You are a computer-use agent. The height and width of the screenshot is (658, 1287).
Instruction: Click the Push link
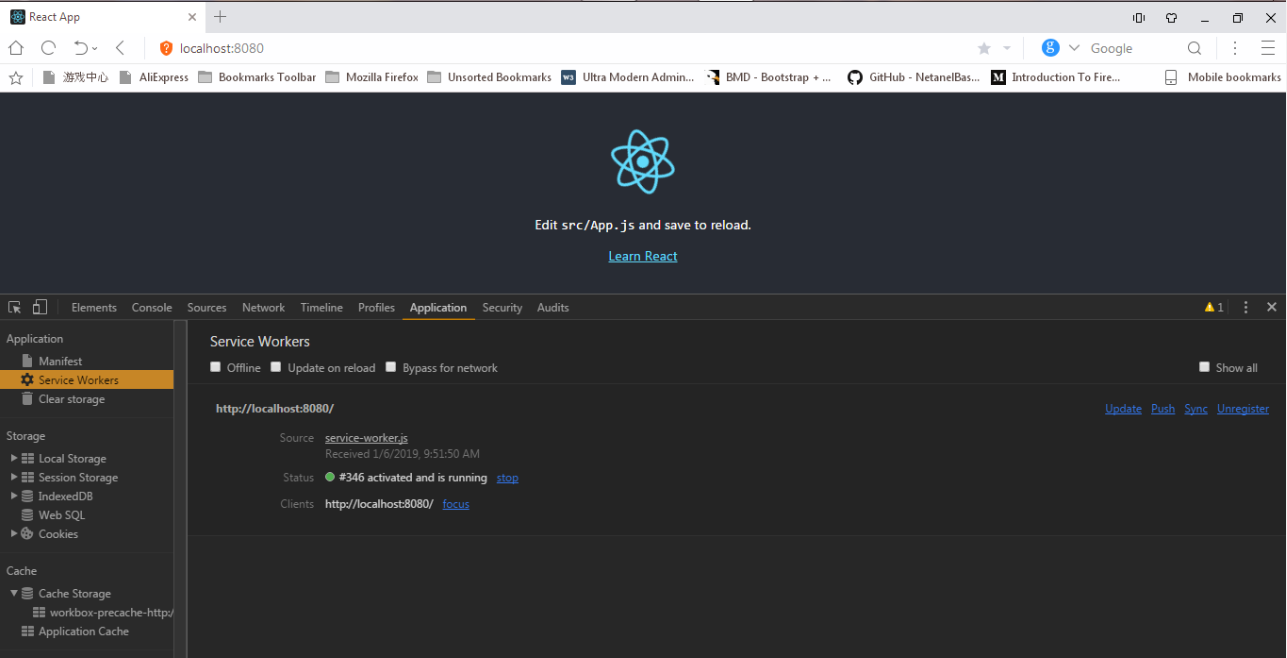coord(1163,409)
